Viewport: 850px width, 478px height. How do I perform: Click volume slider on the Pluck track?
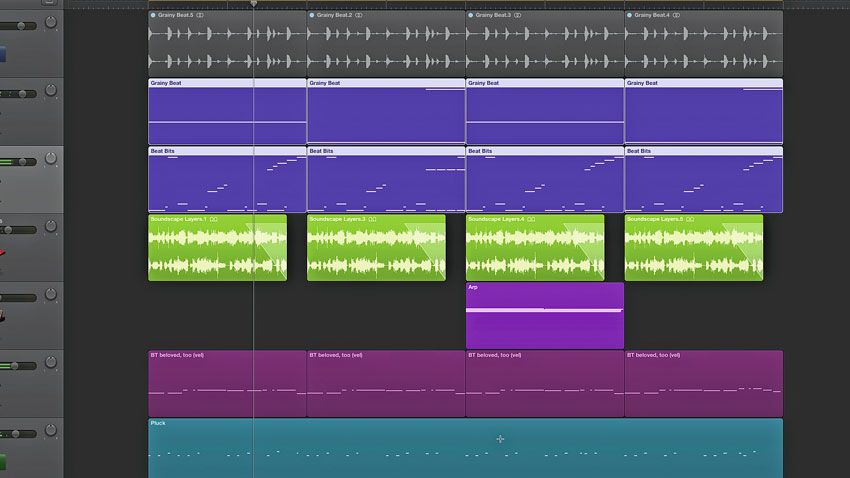pos(18,434)
